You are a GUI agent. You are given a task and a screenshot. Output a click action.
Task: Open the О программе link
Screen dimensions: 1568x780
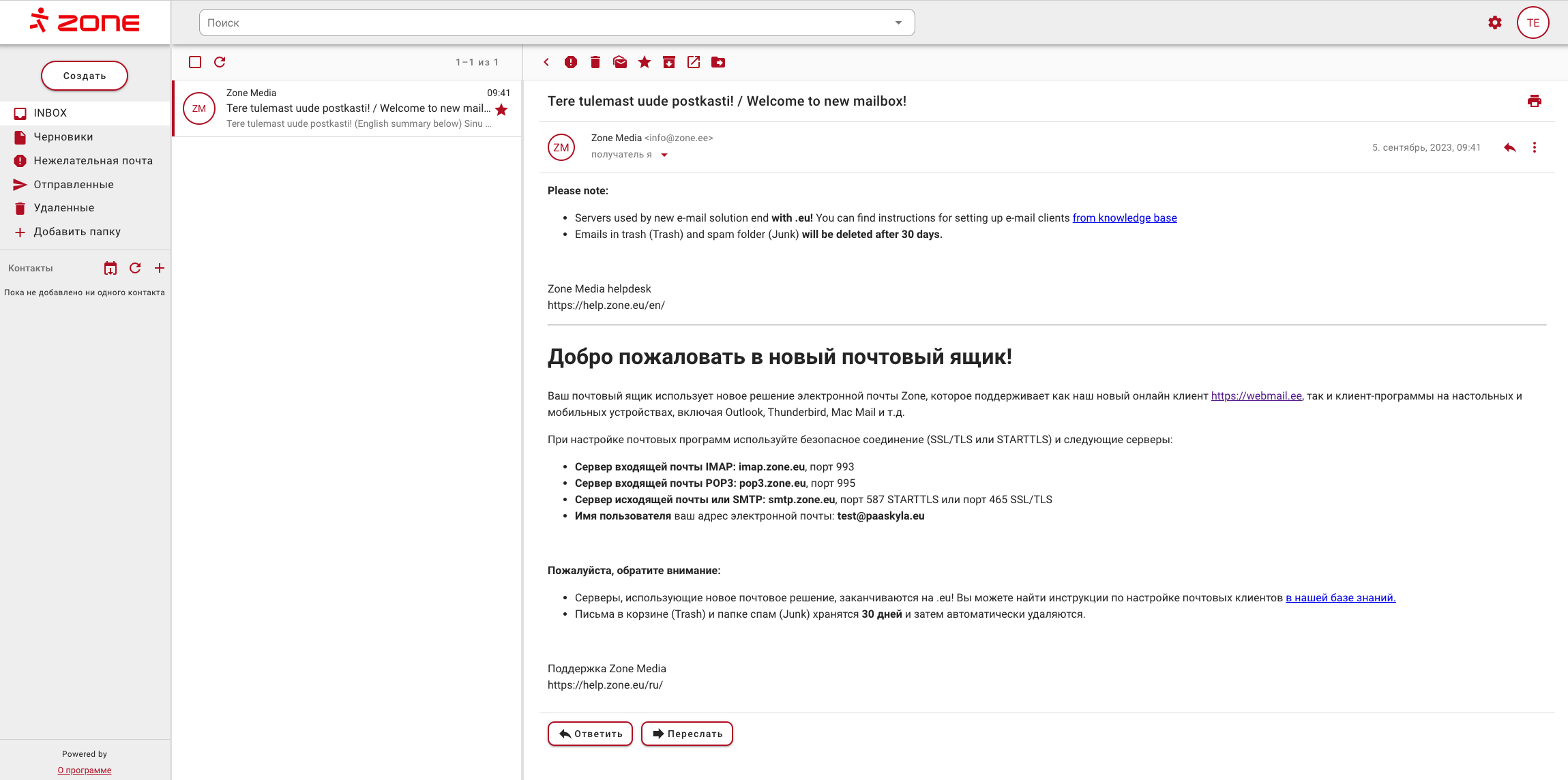85,770
